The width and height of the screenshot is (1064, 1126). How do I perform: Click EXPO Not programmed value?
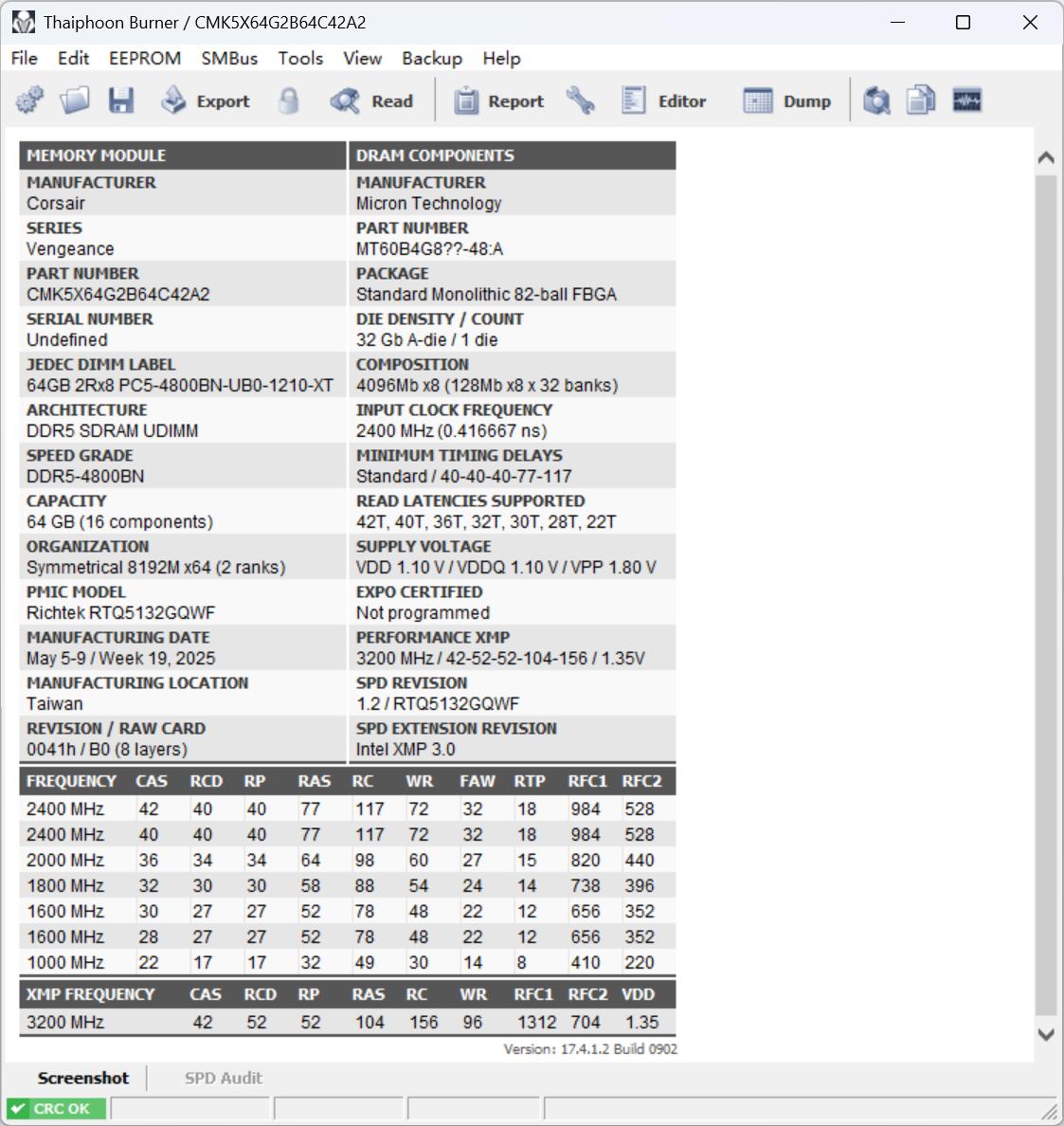tap(423, 612)
